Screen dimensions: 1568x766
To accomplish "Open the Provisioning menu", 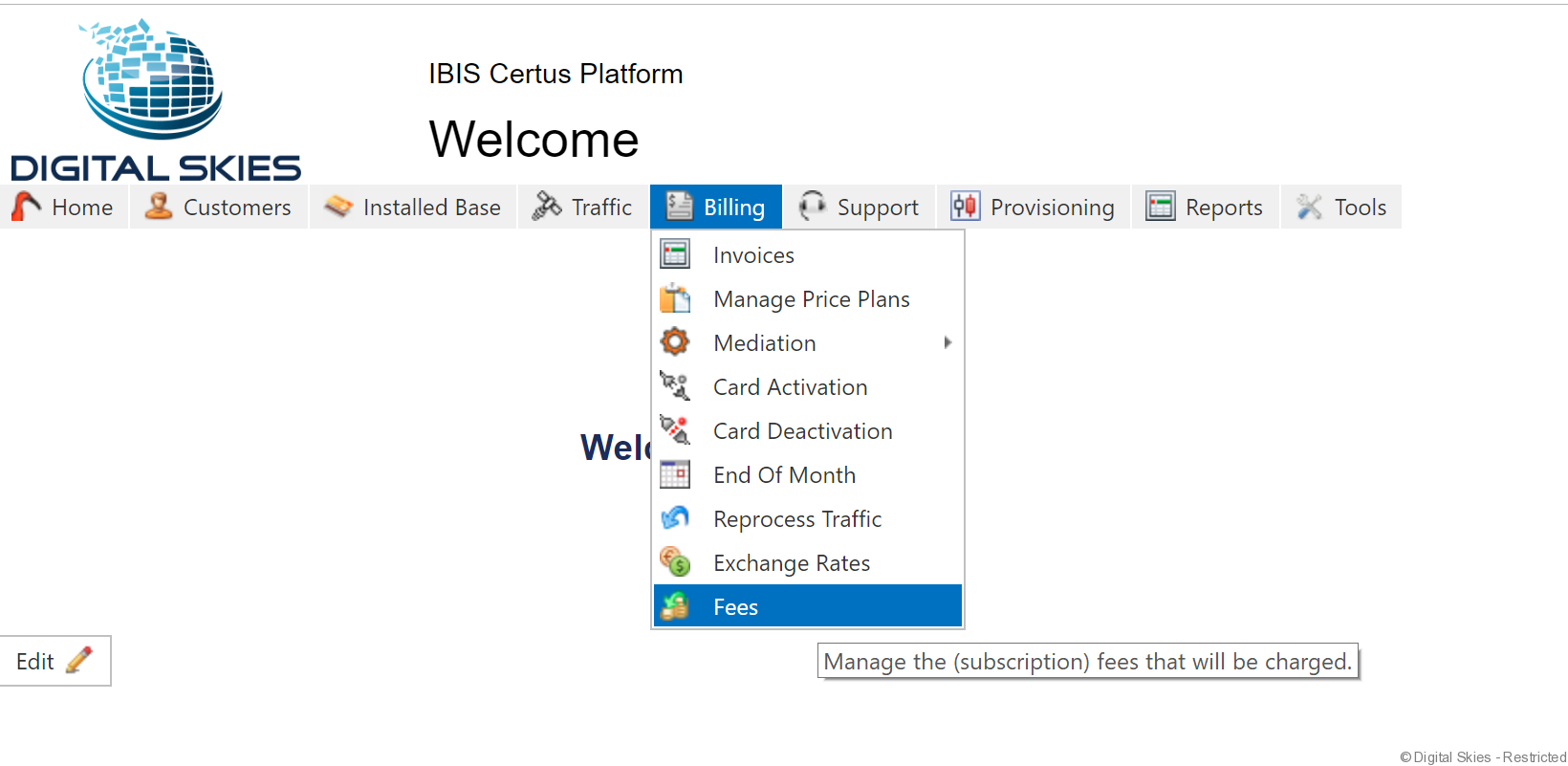I will click(1034, 207).
